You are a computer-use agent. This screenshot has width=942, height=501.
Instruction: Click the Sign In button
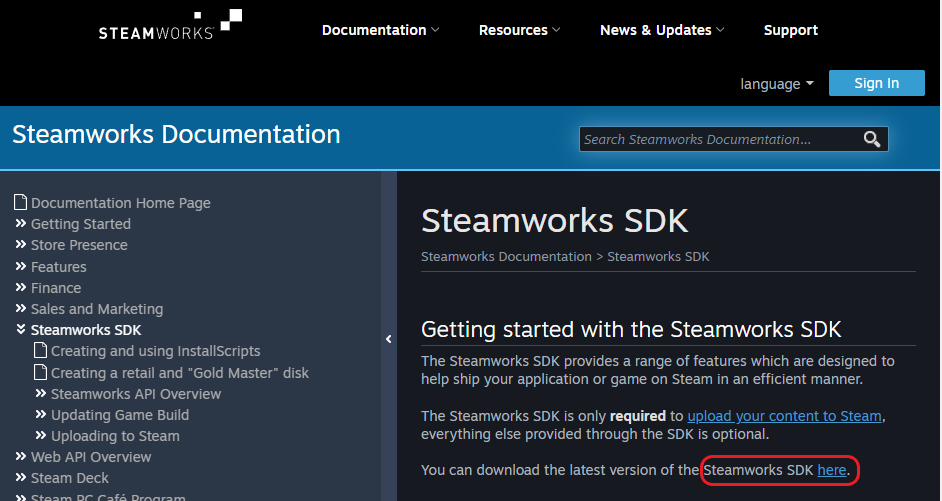click(877, 83)
